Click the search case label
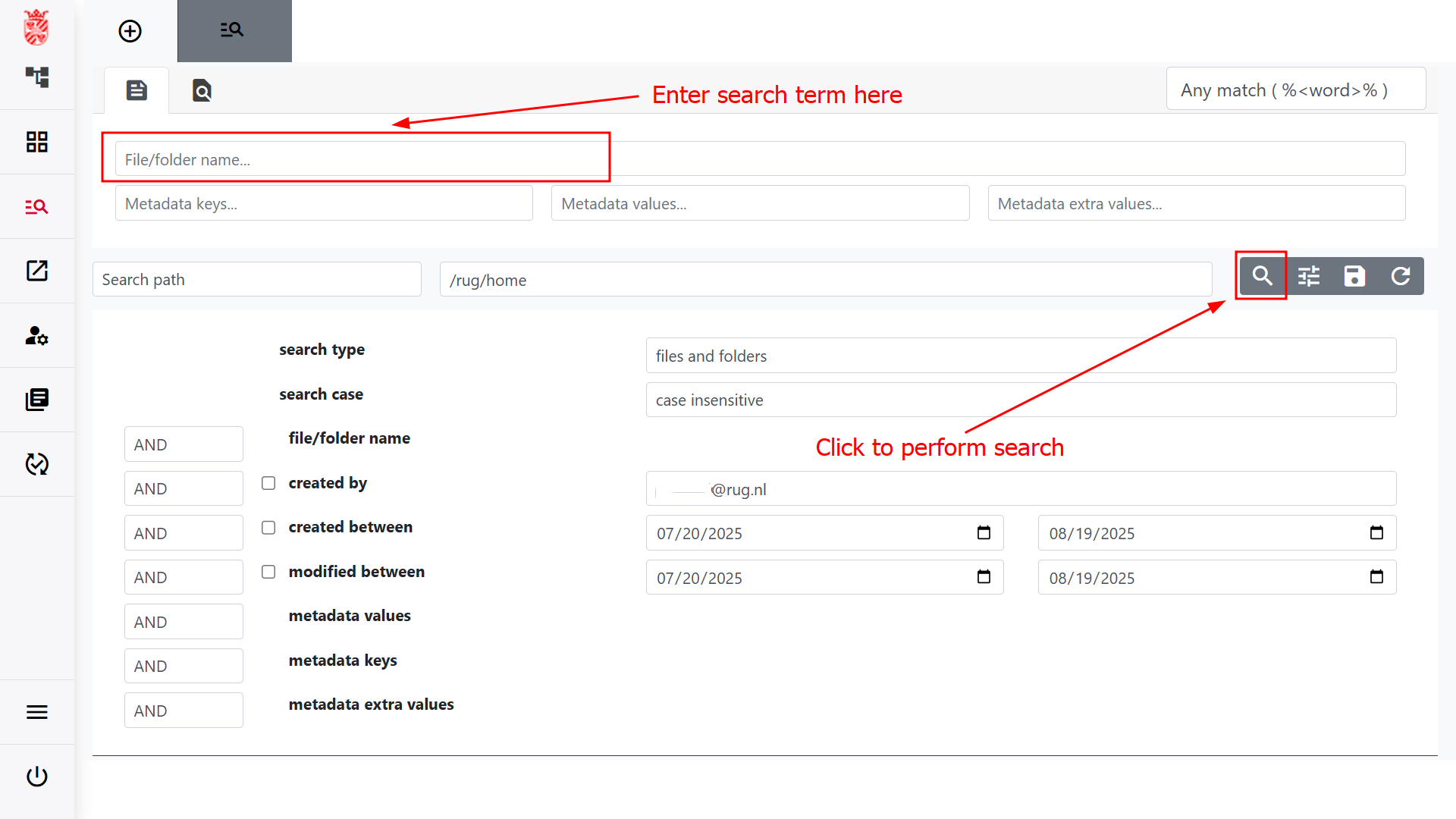This screenshot has height=819, width=1456. [x=321, y=394]
